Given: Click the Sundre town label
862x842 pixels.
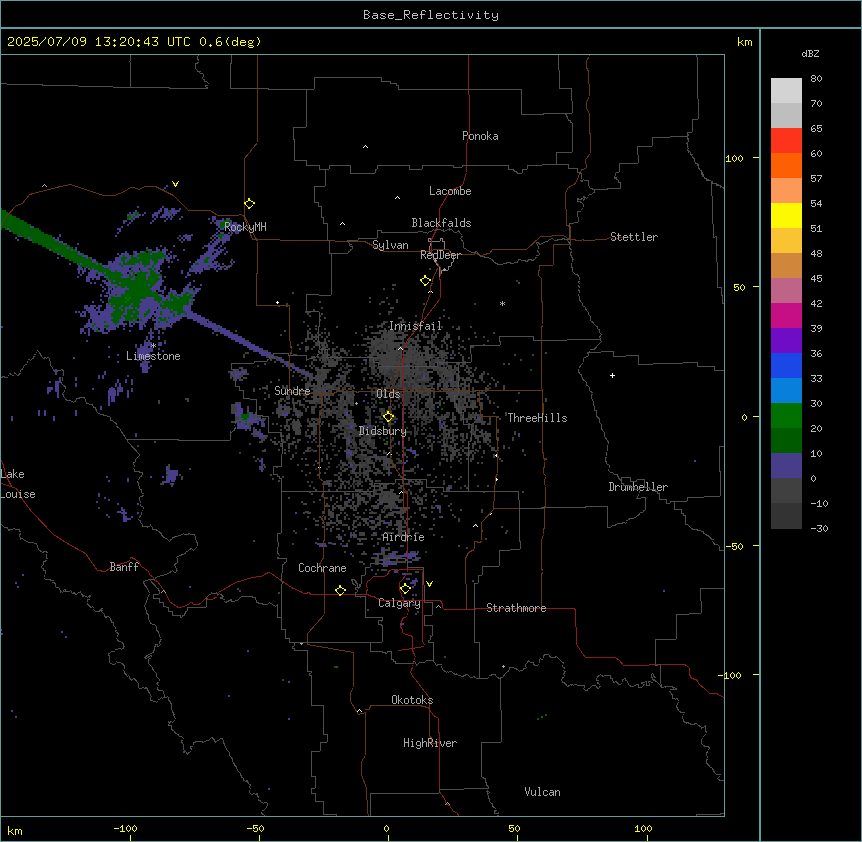Looking at the screenshot, I should tap(292, 391).
